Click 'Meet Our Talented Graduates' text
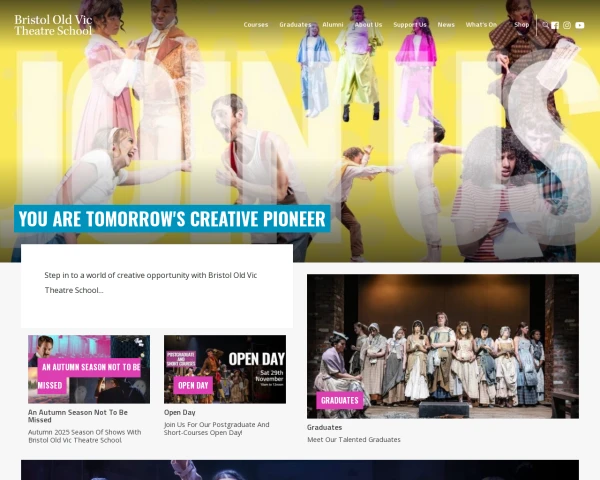600x480 pixels. point(354,439)
